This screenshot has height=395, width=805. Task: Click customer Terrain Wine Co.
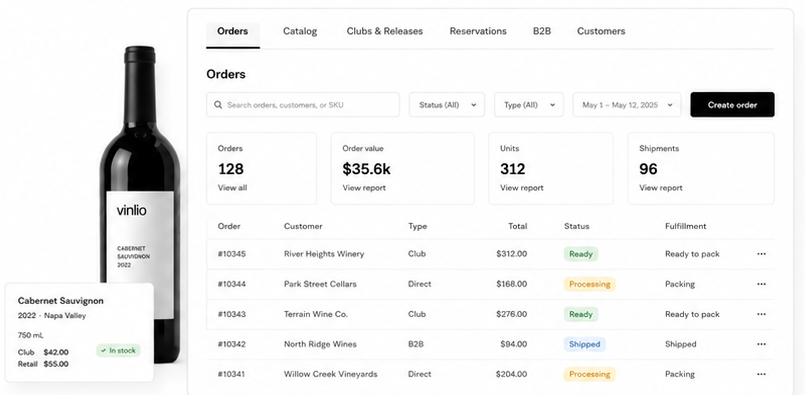pos(316,314)
